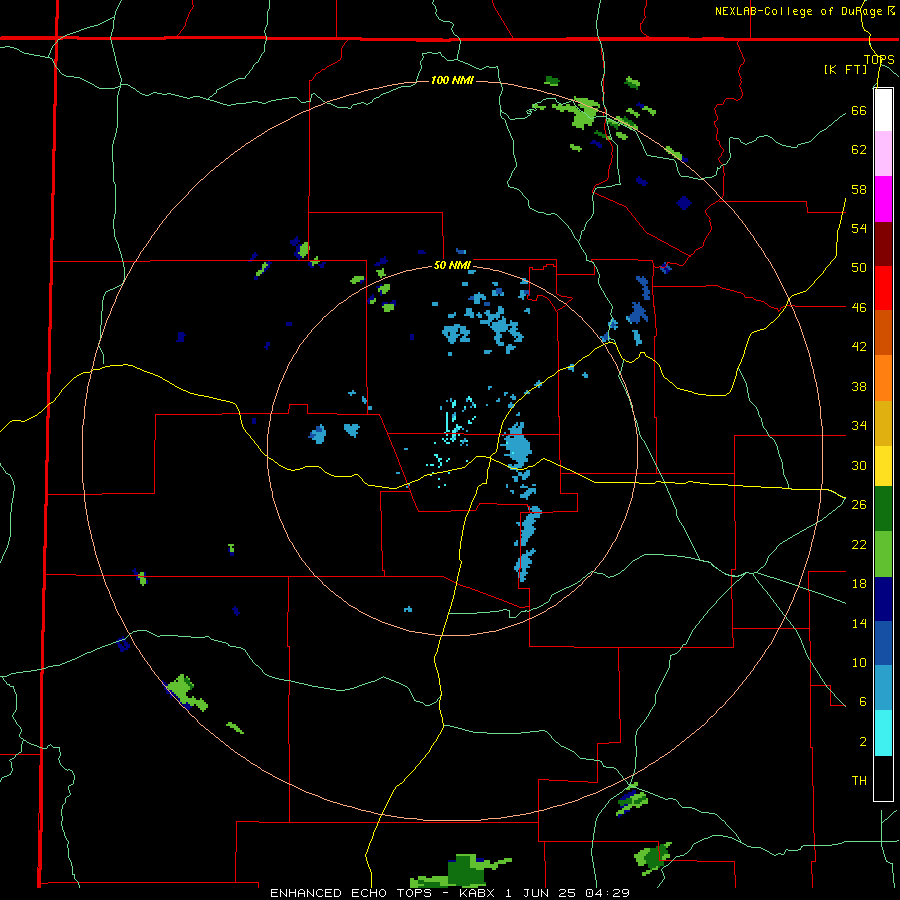Click the TOPS legend heading
The image size is (900, 900).
(x=879, y=60)
